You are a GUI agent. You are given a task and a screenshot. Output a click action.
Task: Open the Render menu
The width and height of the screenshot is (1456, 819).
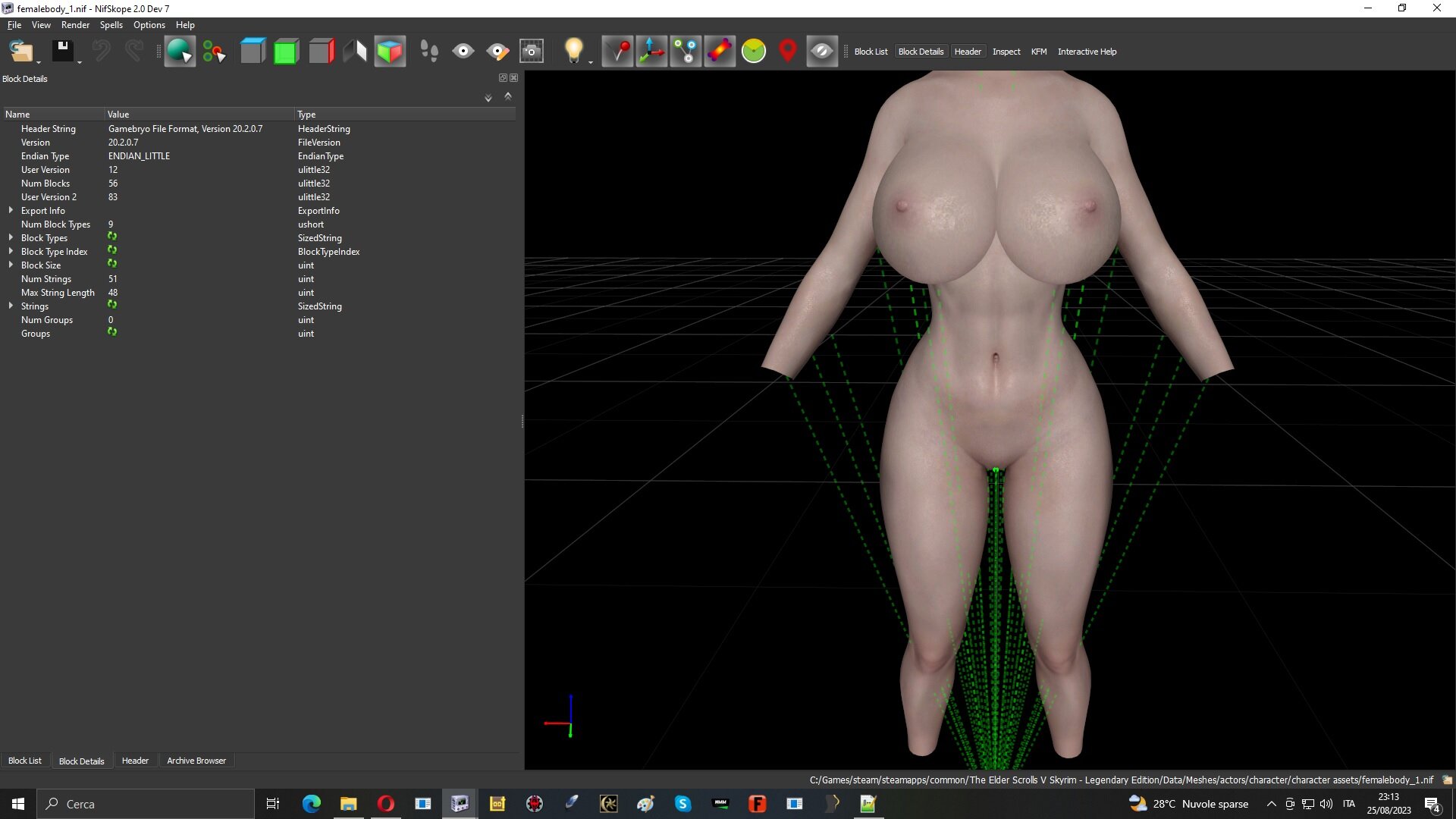[75, 25]
